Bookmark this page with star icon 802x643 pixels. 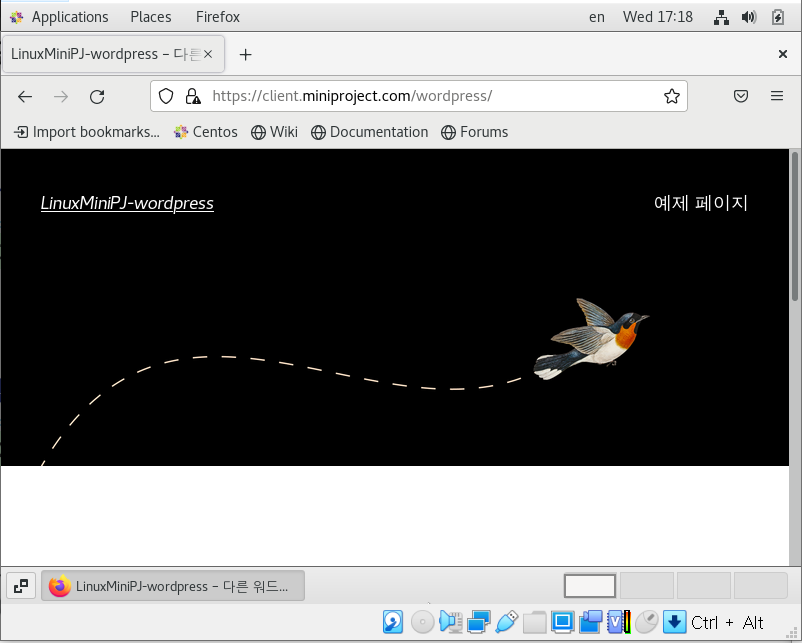pyautogui.click(x=672, y=96)
